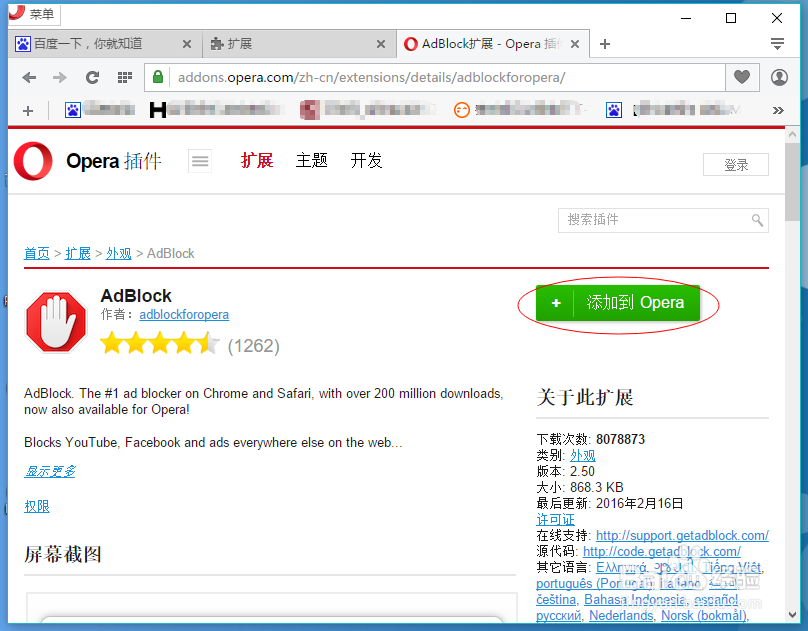
Task: Close the AdBlock扩展 tab
Action: pyautogui.click(x=575, y=44)
